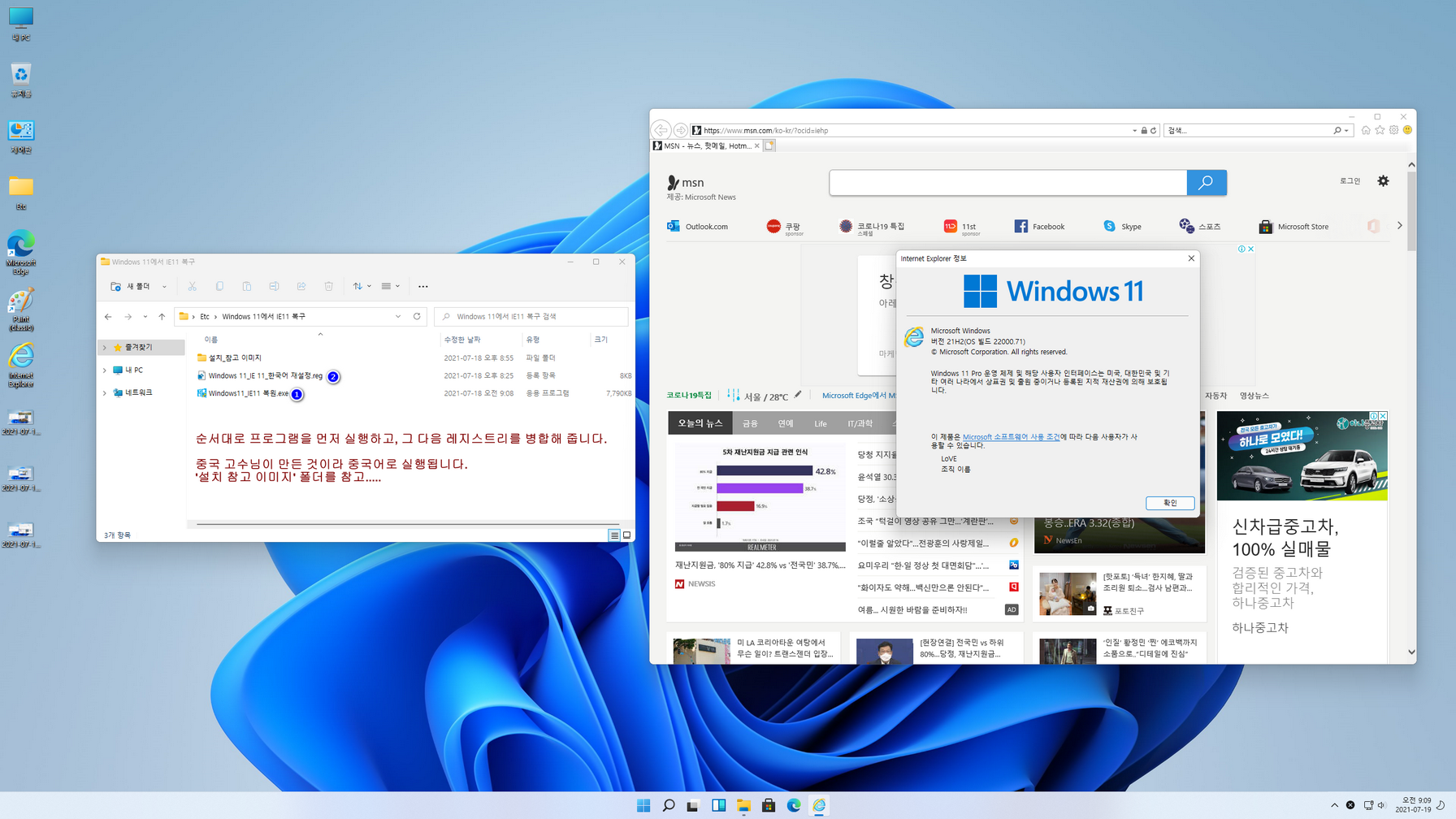The image size is (1456, 819).
Task: Click the 새 폴더 button in Explorer
Action: [131, 286]
